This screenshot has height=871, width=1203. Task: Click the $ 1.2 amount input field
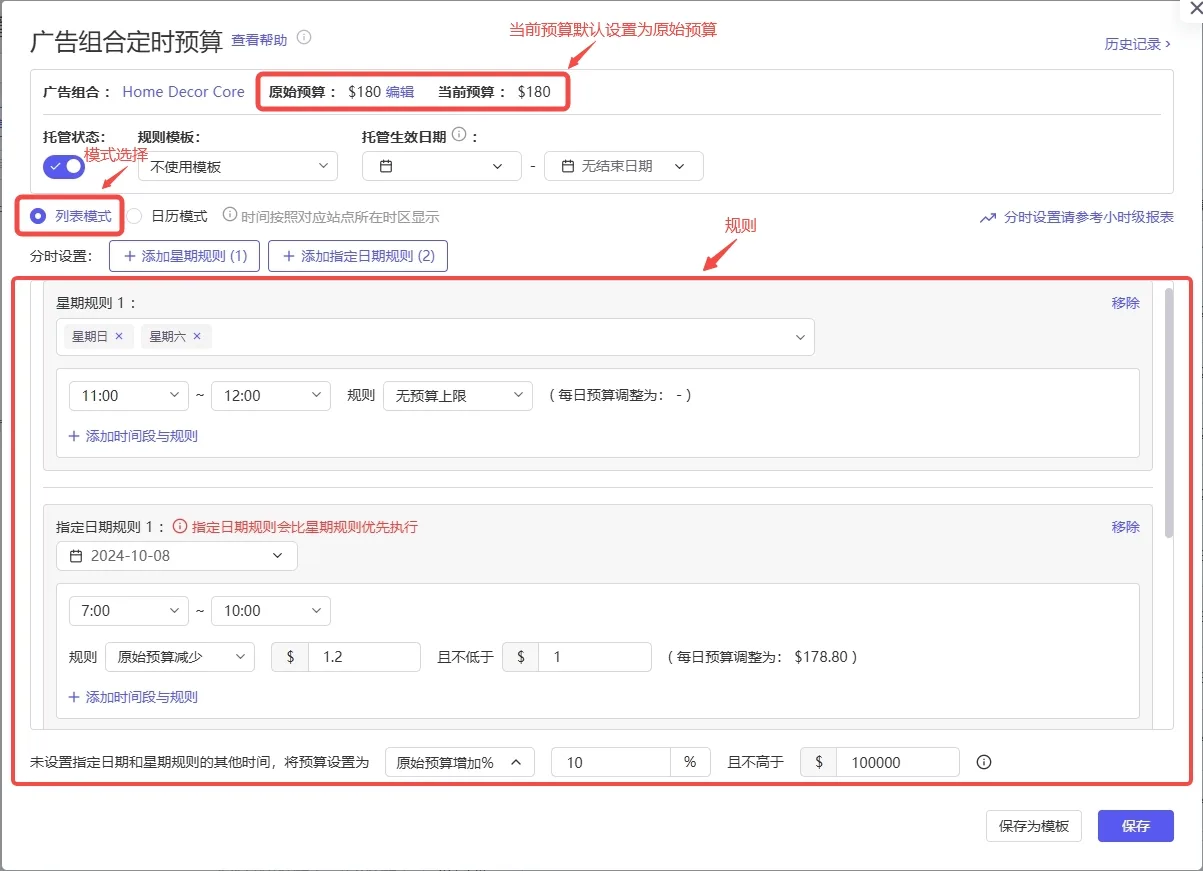(364, 657)
